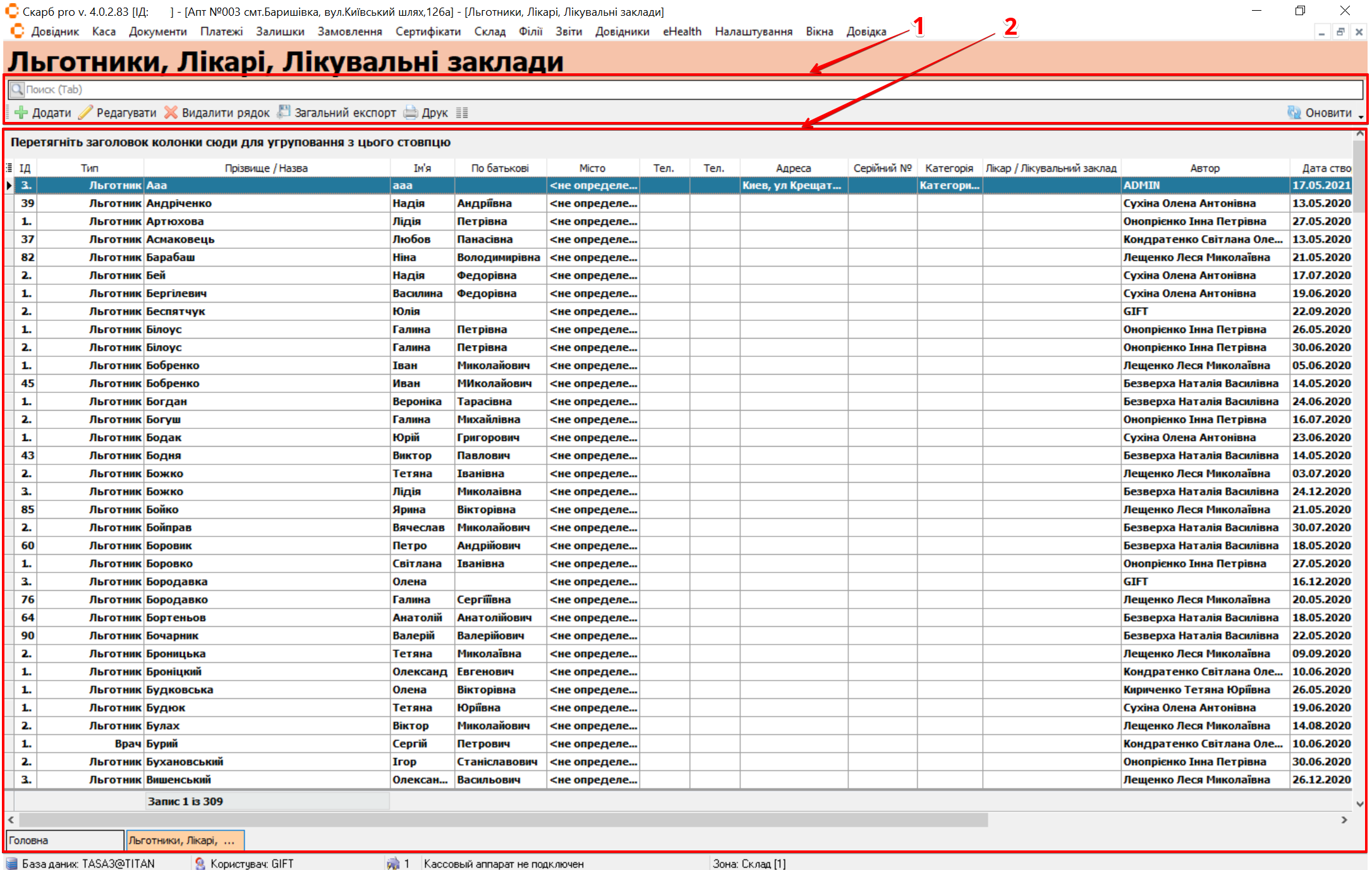This screenshot has height=870, width=1372.
Task: Open column chooser icon left of ІД header
Action: click(x=9, y=167)
